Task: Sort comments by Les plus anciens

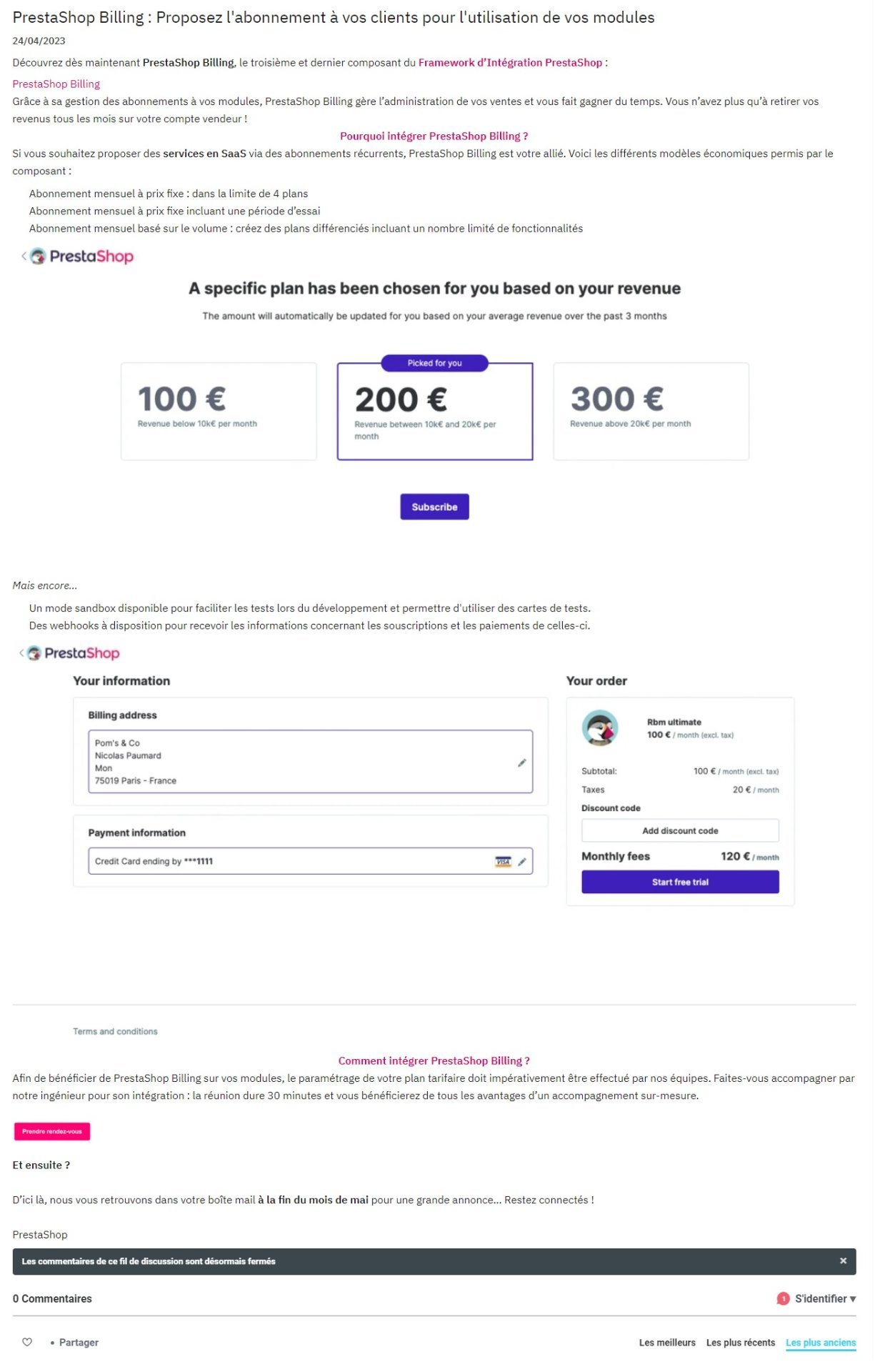Action: click(820, 1342)
